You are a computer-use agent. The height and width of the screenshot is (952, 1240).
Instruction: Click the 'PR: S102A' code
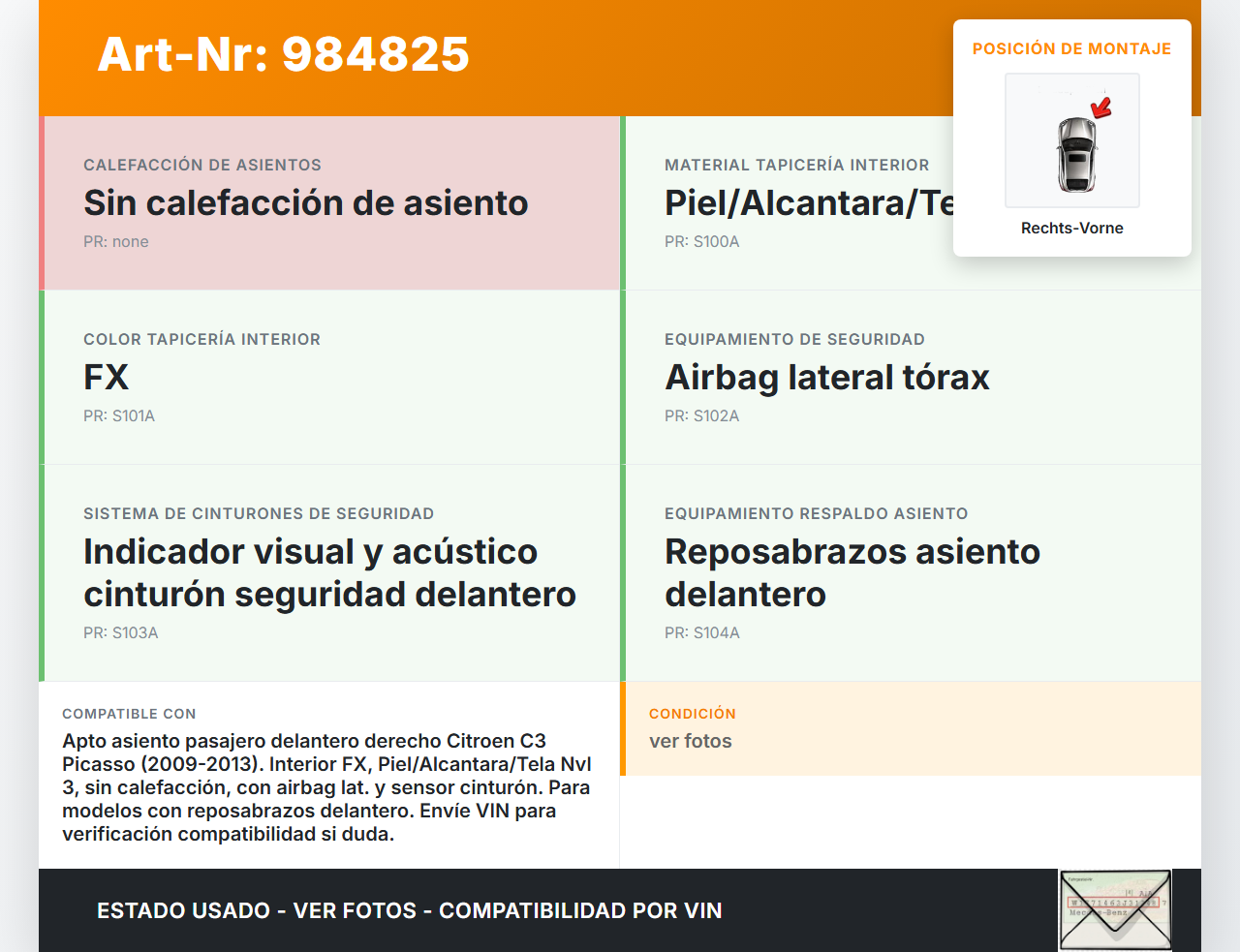701,416
